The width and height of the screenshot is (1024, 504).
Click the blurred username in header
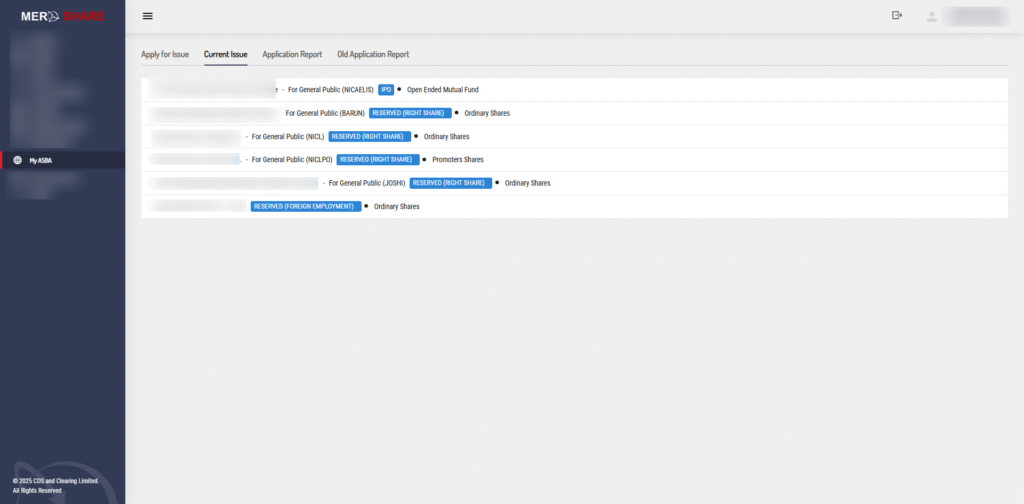(x=978, y=17)
